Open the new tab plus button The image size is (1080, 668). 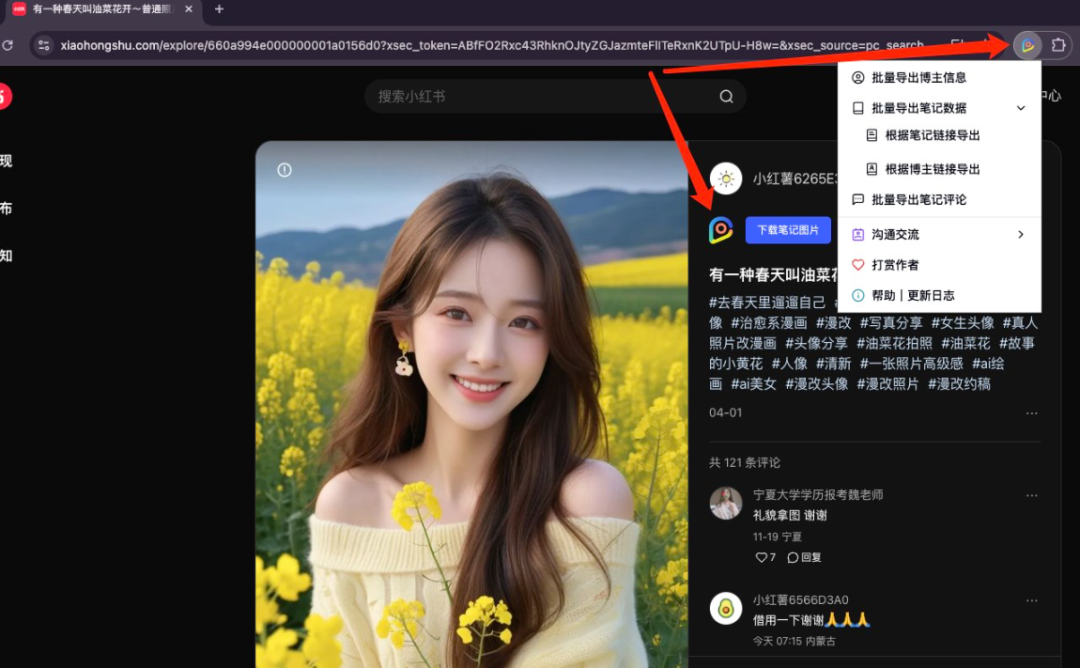pyautogui.click(x=219, y=9)
